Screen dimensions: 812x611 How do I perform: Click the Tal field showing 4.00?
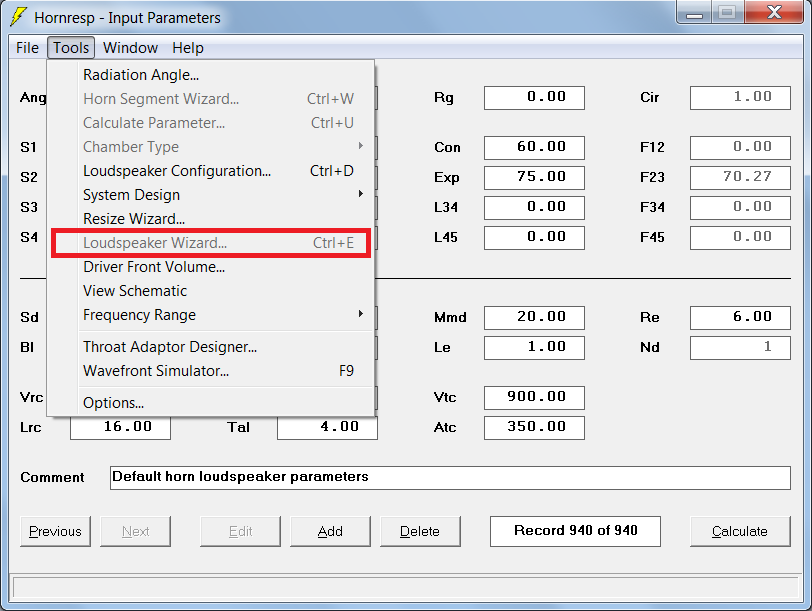327,428
